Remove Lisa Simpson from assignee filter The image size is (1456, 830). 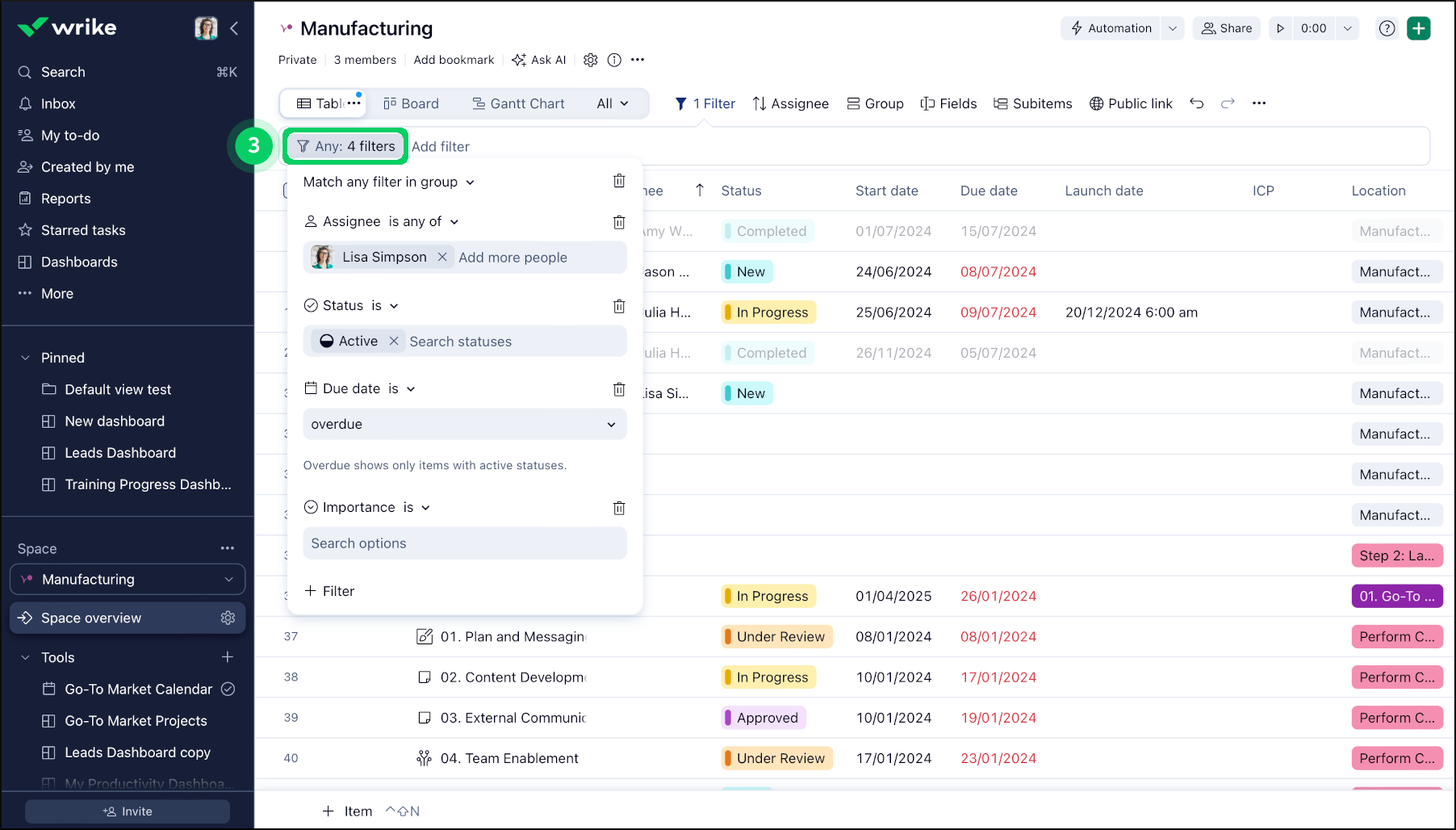[442, 257]
